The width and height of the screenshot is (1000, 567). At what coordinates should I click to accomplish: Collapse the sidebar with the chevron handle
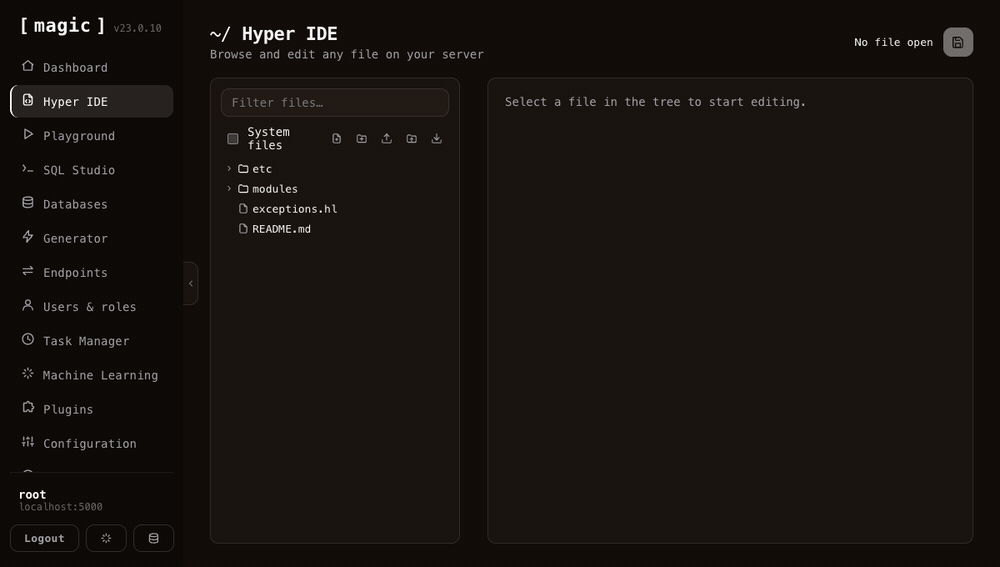tap(191, 283)
